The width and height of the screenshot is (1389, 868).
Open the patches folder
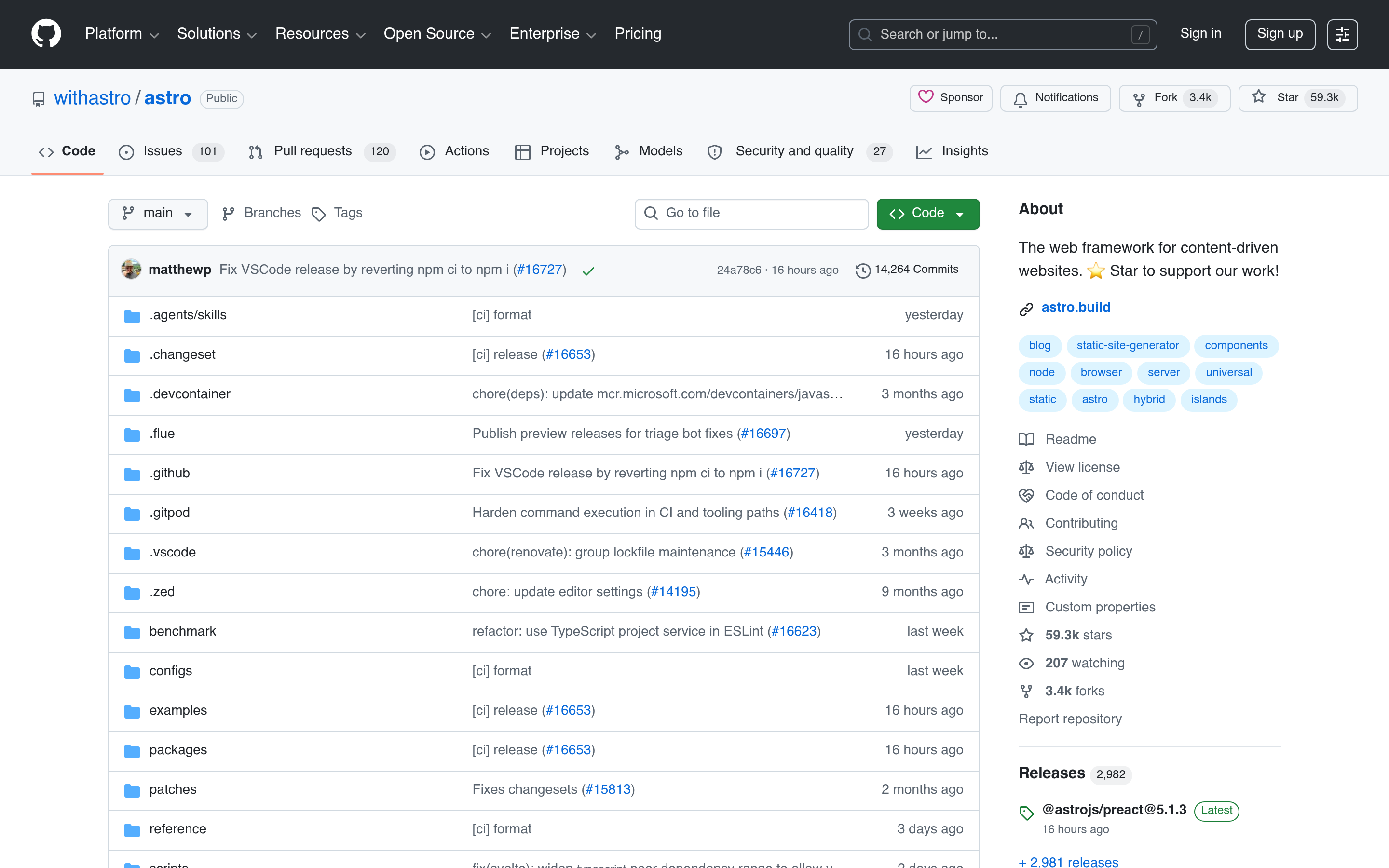(x=173, y=789)
